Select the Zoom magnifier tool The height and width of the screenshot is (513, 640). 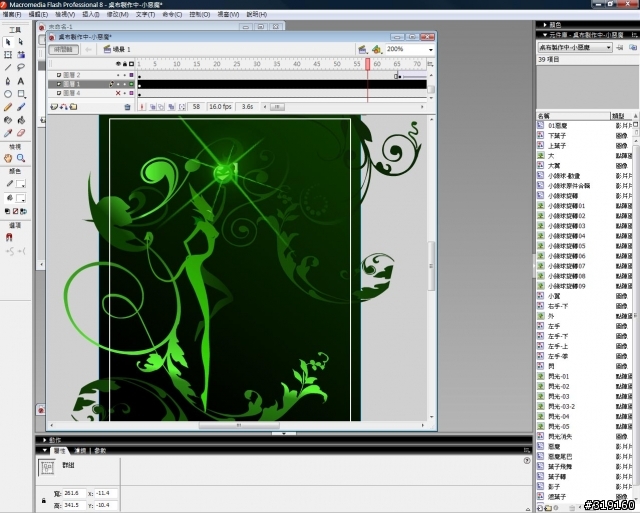click(x=21, y=158)
